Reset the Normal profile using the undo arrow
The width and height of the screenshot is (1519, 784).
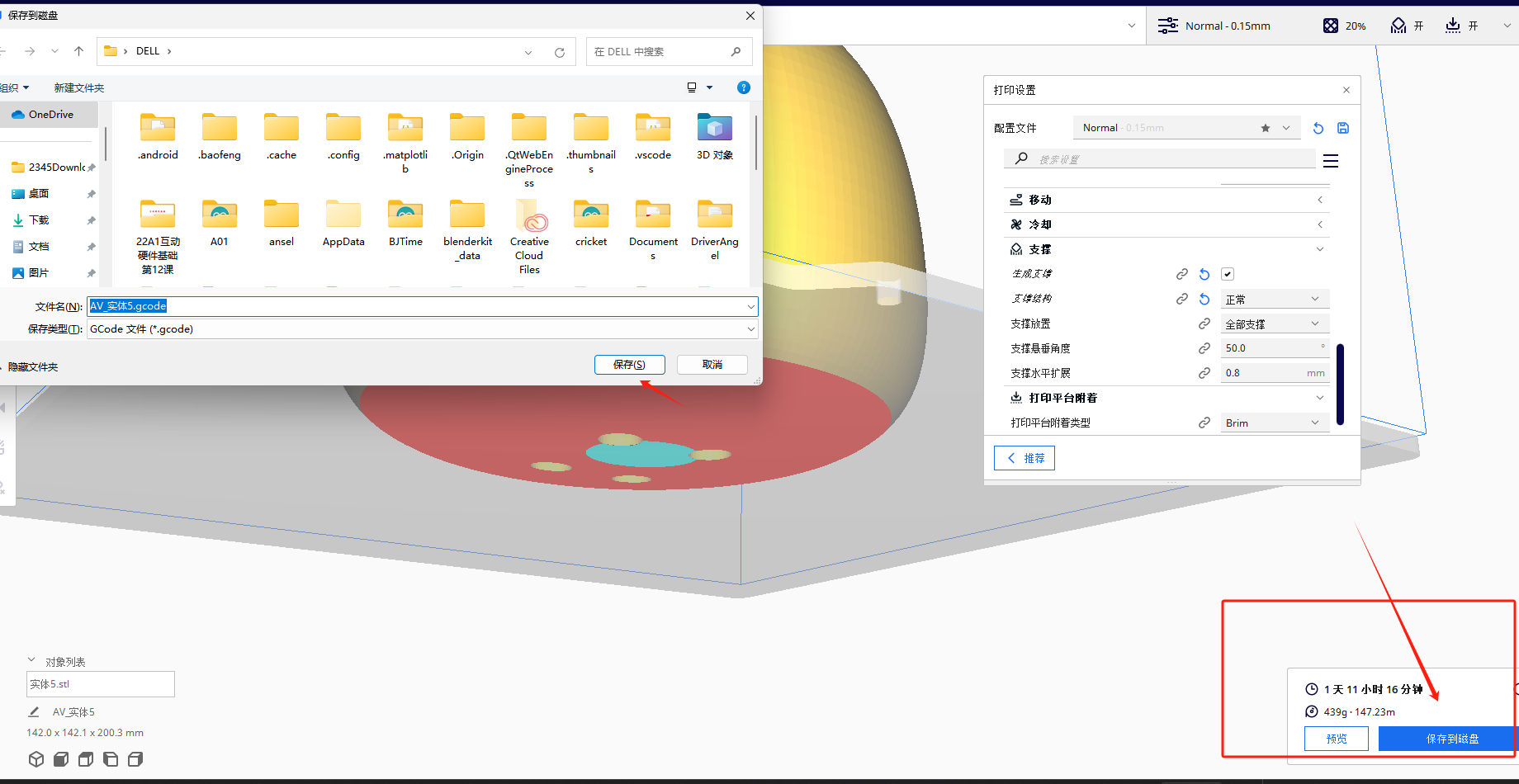pyautogui.click(x=1318, y=128)
